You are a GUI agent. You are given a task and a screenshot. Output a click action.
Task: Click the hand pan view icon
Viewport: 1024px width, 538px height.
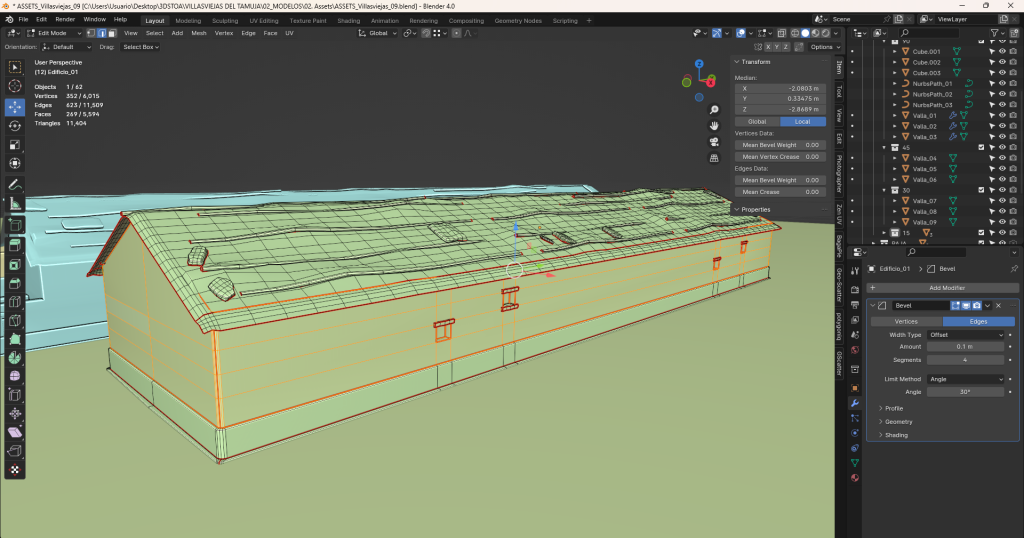714,126
